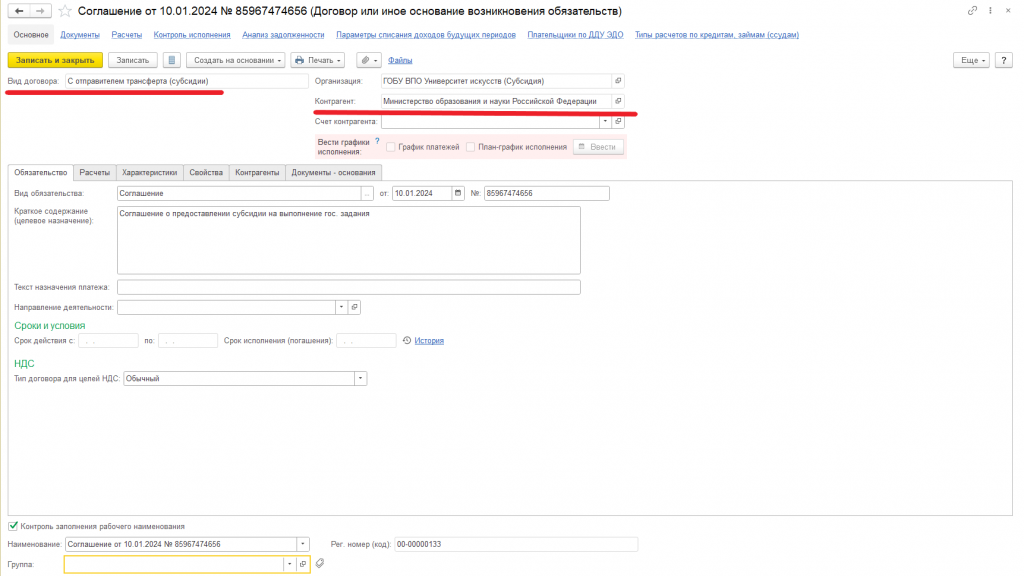1024x576 pixels.
Task: Open Счет контрагента record via open icon
Action: [618, 121]
